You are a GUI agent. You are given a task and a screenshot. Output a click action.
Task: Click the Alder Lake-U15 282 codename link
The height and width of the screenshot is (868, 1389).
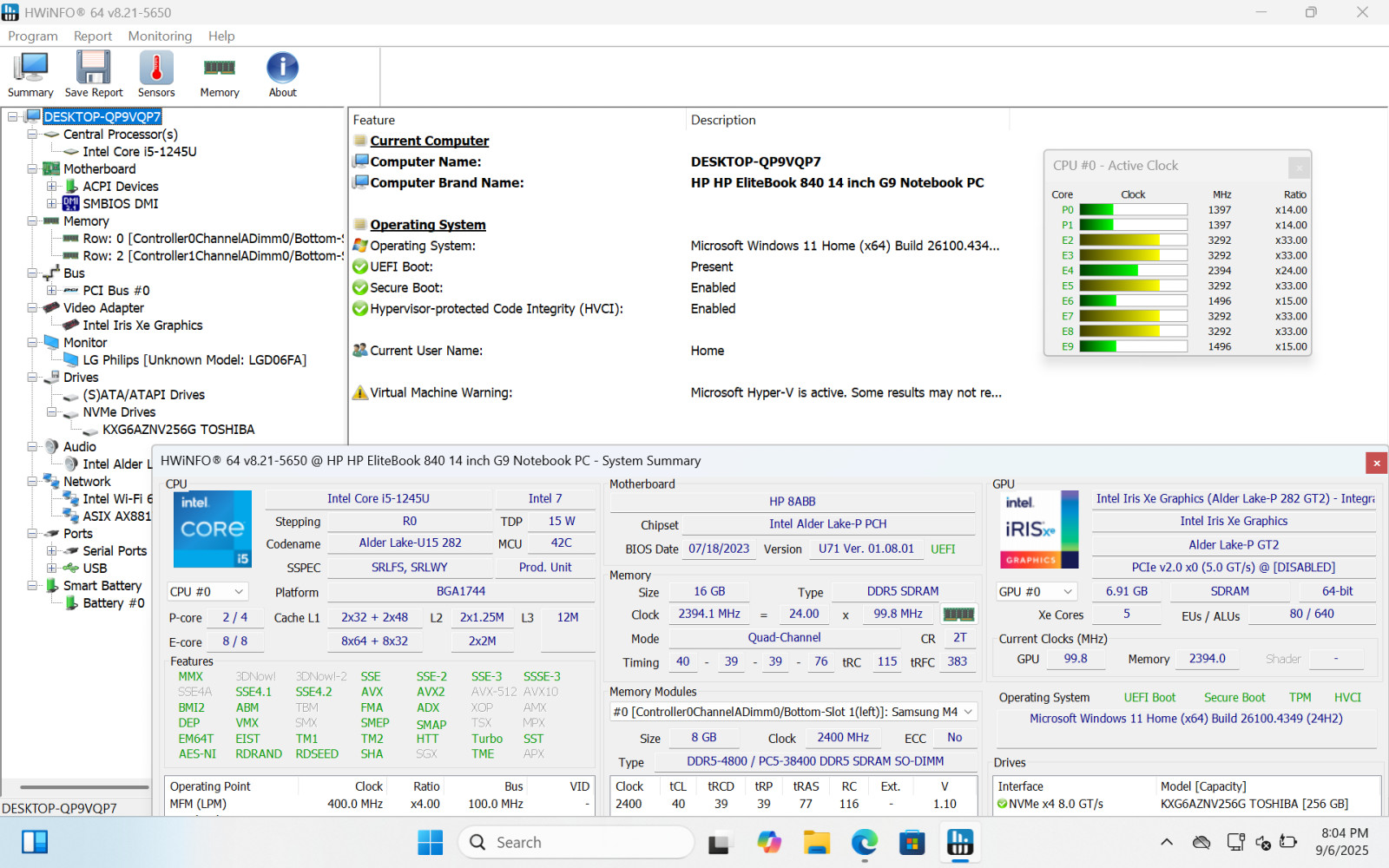pyautogui.click(x=410, y=543)
